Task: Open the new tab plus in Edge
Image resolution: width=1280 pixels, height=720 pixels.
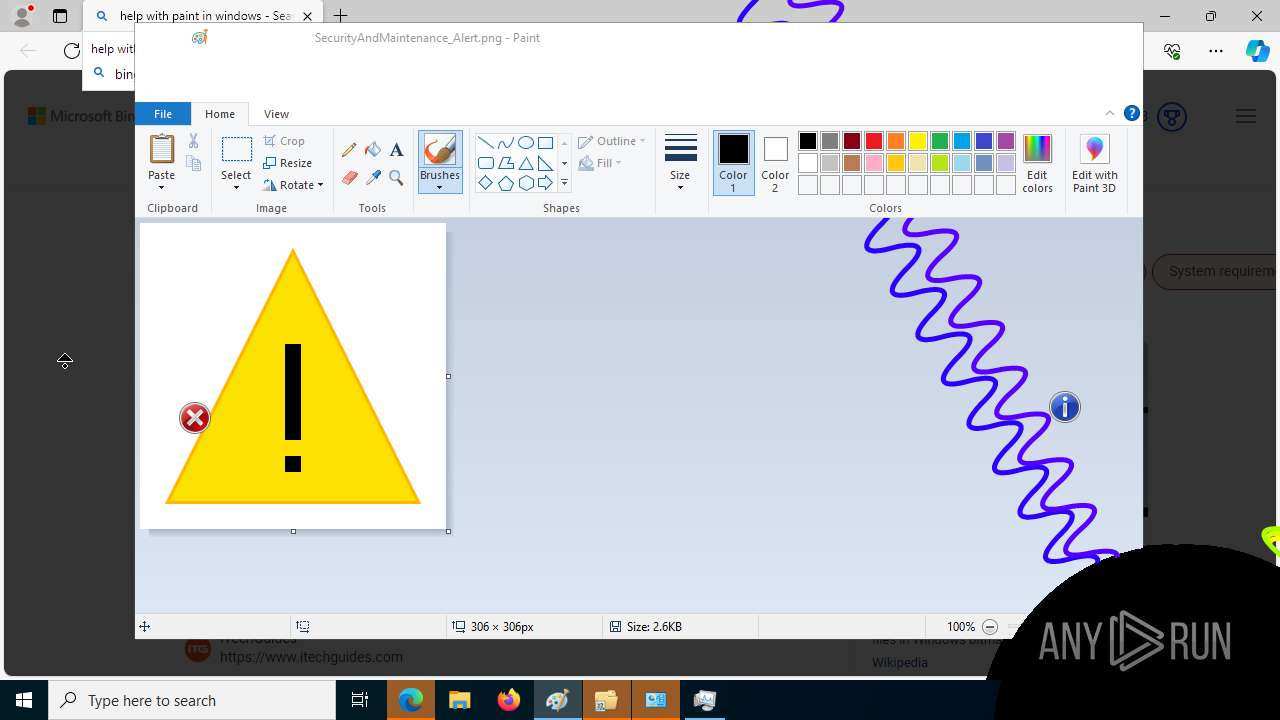Action: pos(340,16)
